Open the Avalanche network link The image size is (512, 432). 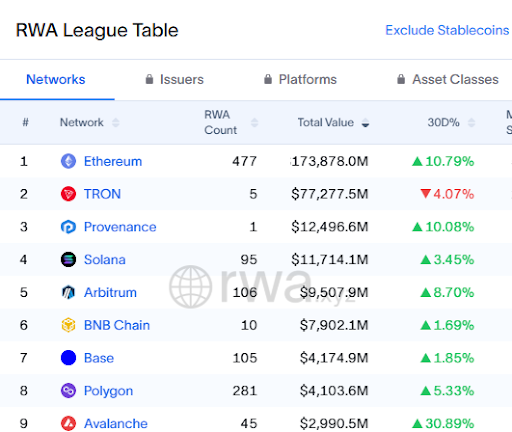coord(116,423)
